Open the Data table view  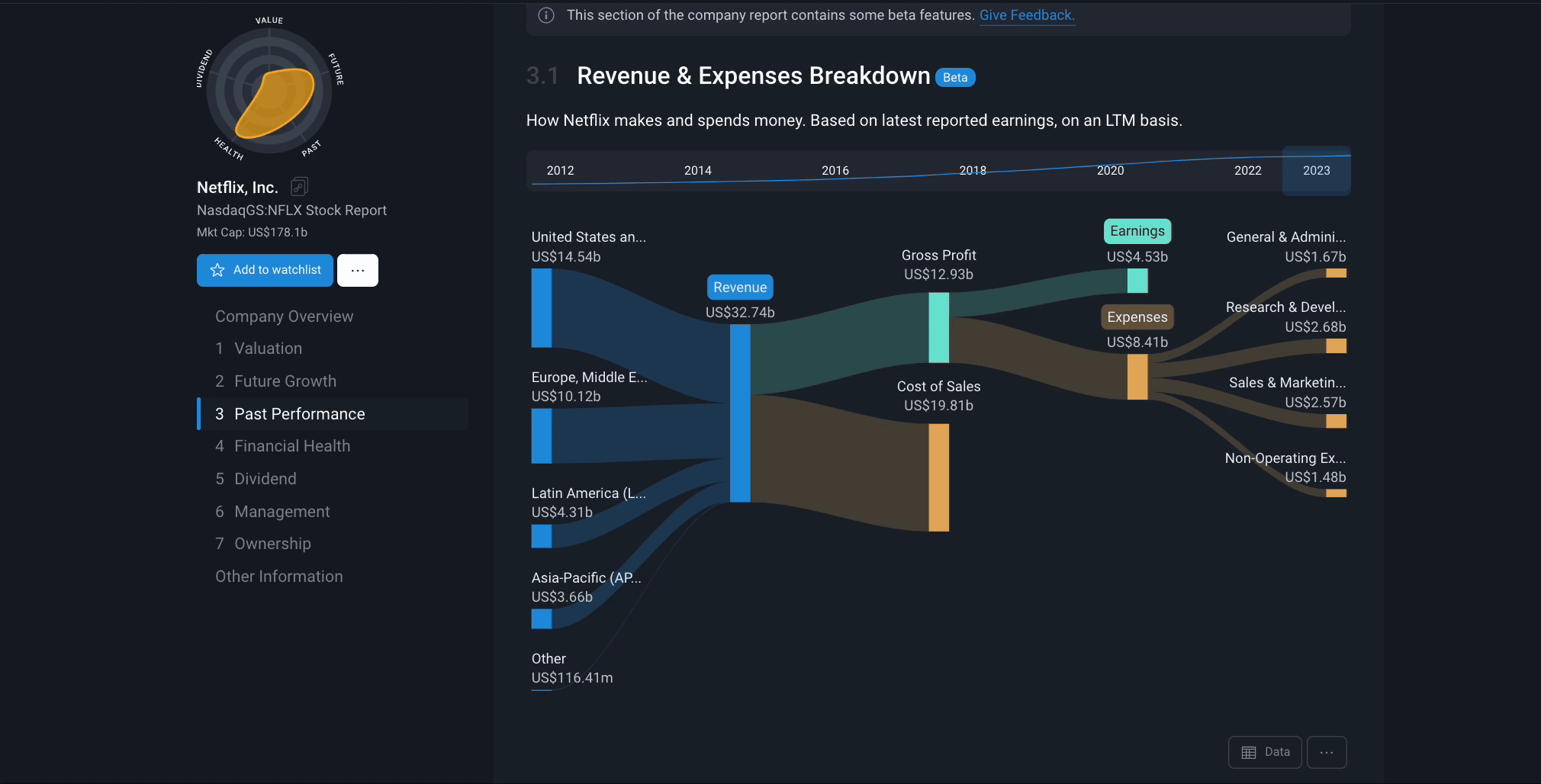pyautogui.click(x=1265, y=752)
